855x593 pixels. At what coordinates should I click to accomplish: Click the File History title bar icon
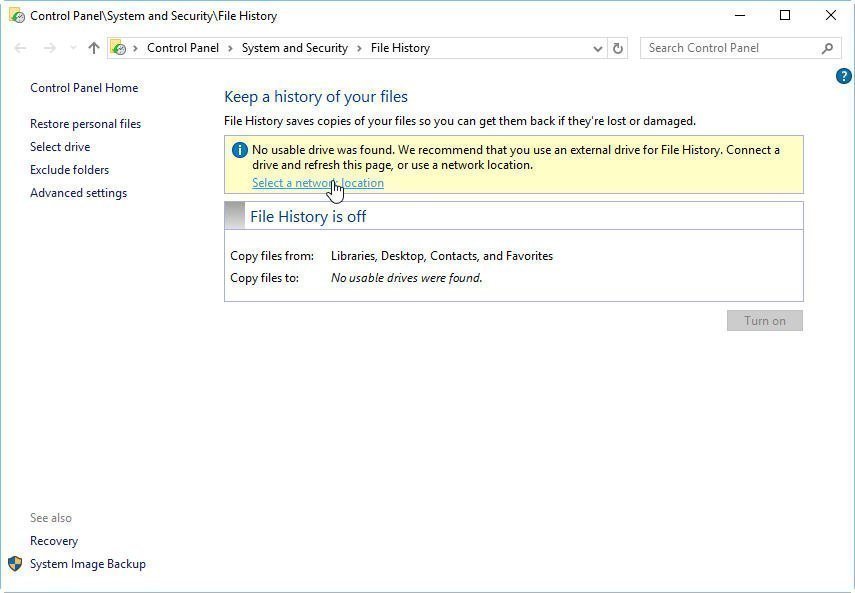16,16
